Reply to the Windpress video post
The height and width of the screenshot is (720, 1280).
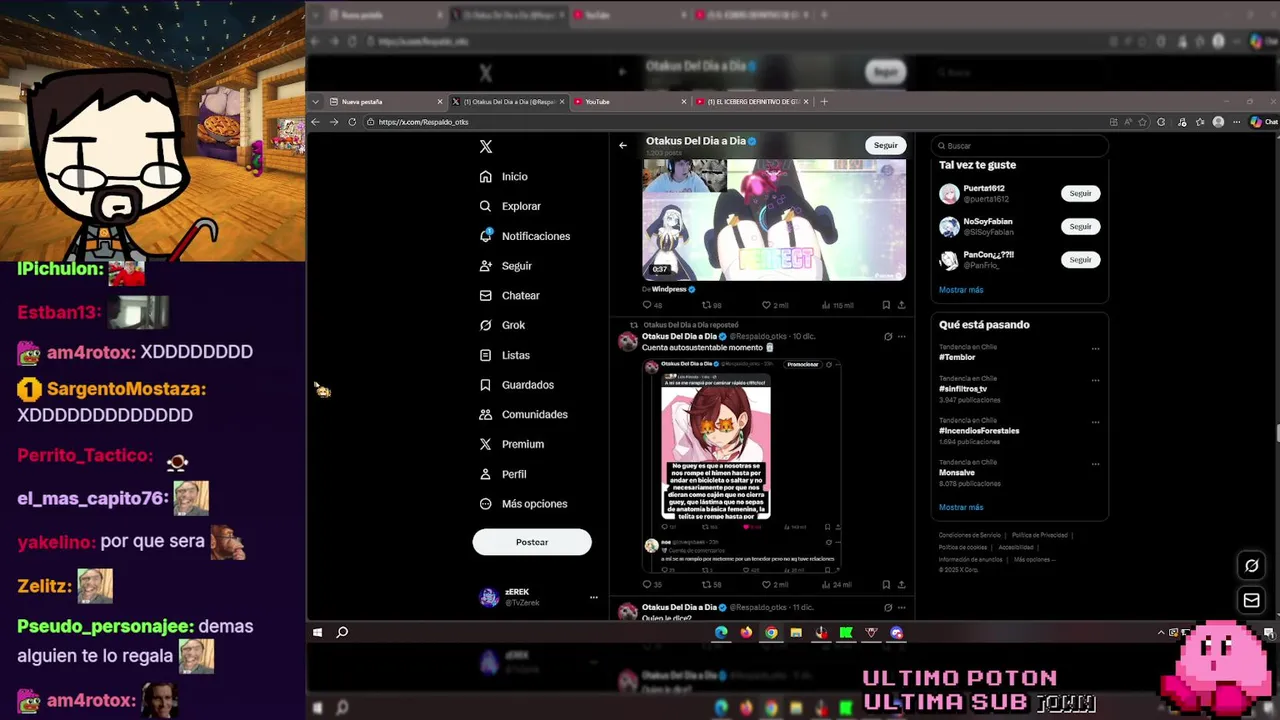[652, 305]
